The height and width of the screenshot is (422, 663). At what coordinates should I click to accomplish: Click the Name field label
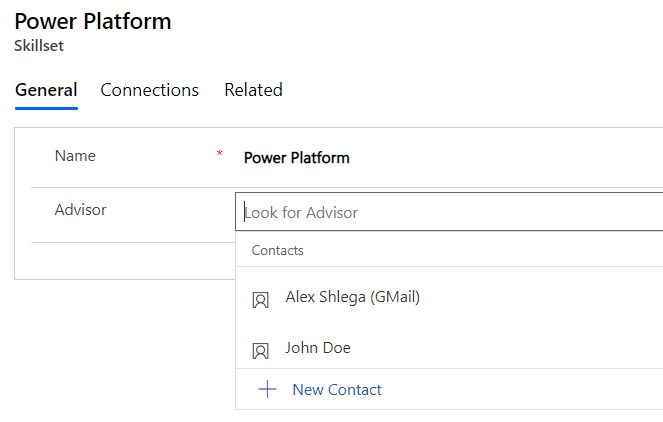coord(75,156)
